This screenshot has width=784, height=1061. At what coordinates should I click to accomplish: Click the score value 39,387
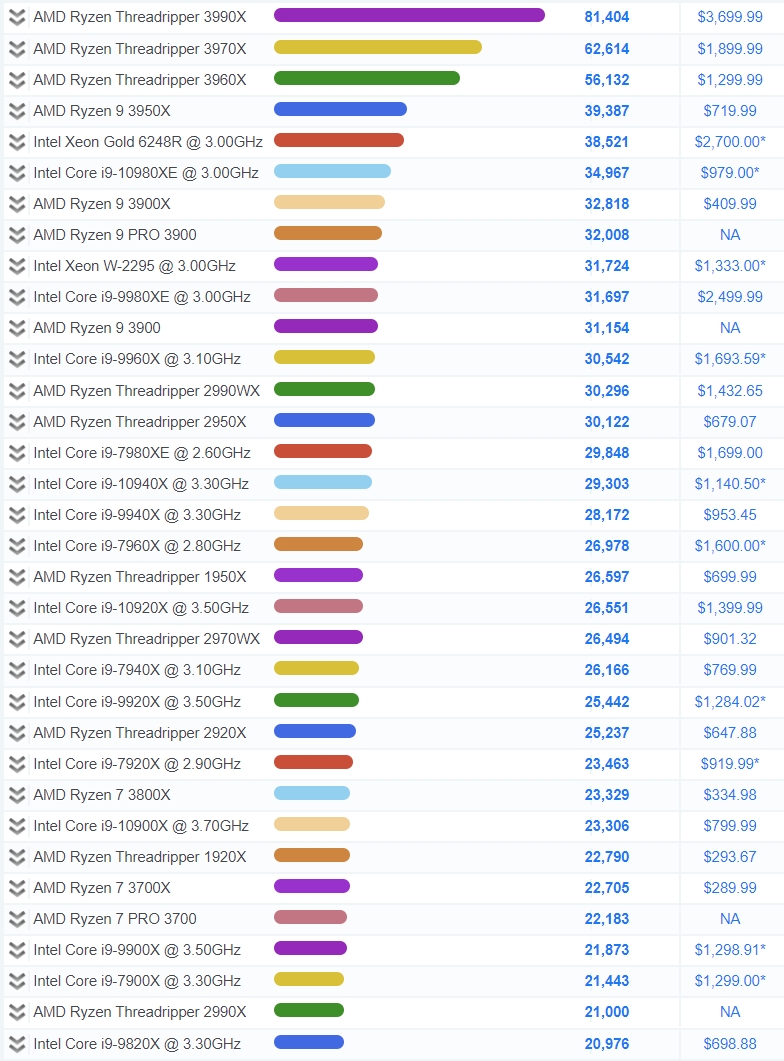coord(607,110)
